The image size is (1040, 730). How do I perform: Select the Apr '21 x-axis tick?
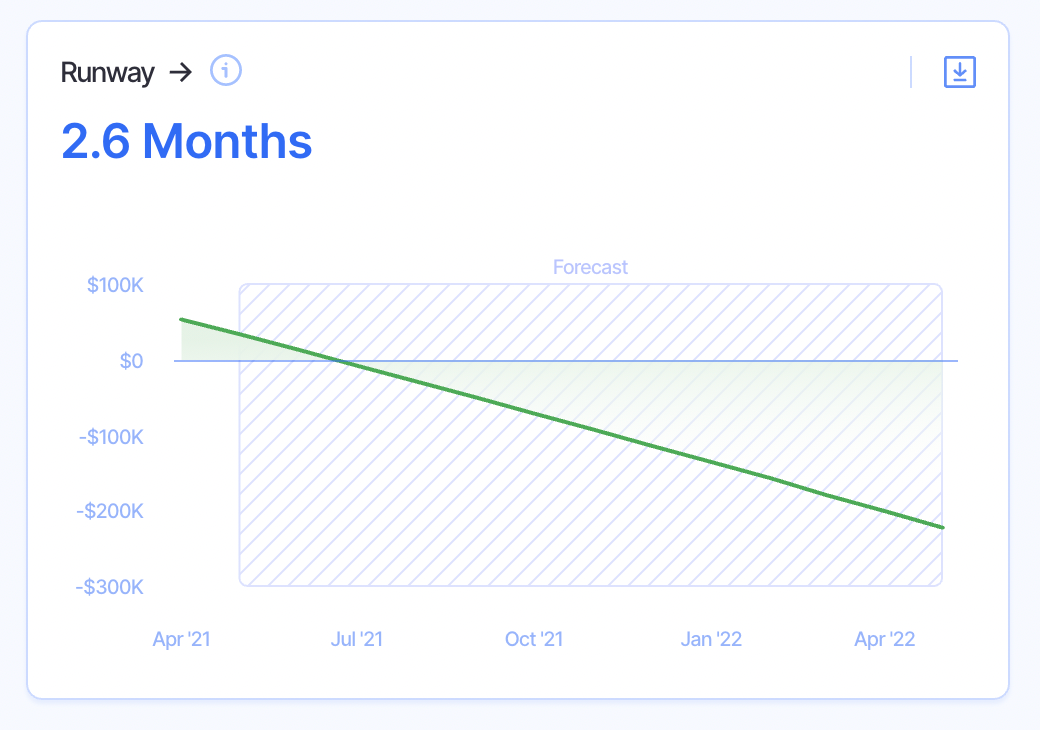[181, 639]
